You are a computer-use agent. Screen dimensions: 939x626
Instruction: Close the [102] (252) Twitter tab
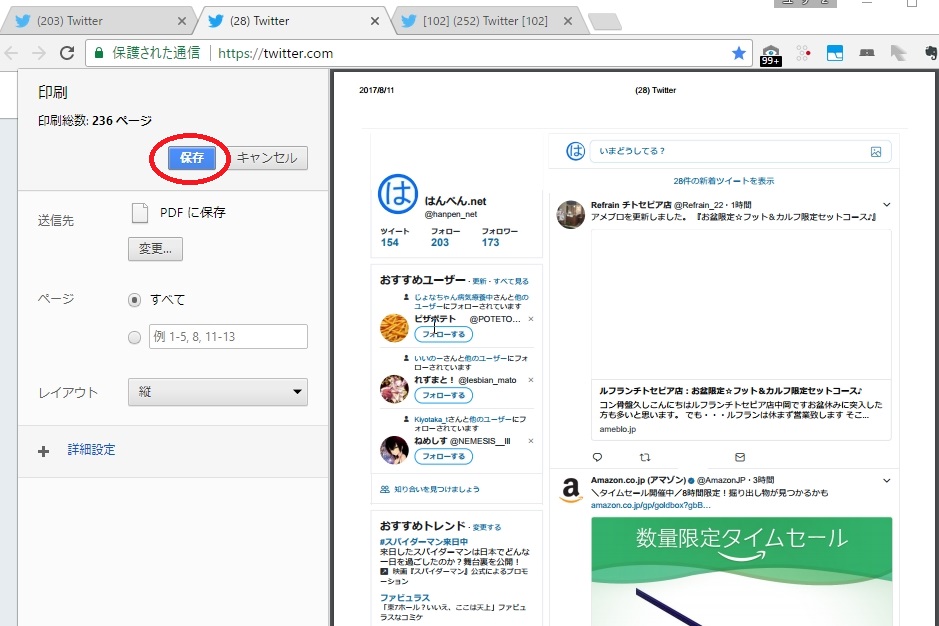(568, 21)
